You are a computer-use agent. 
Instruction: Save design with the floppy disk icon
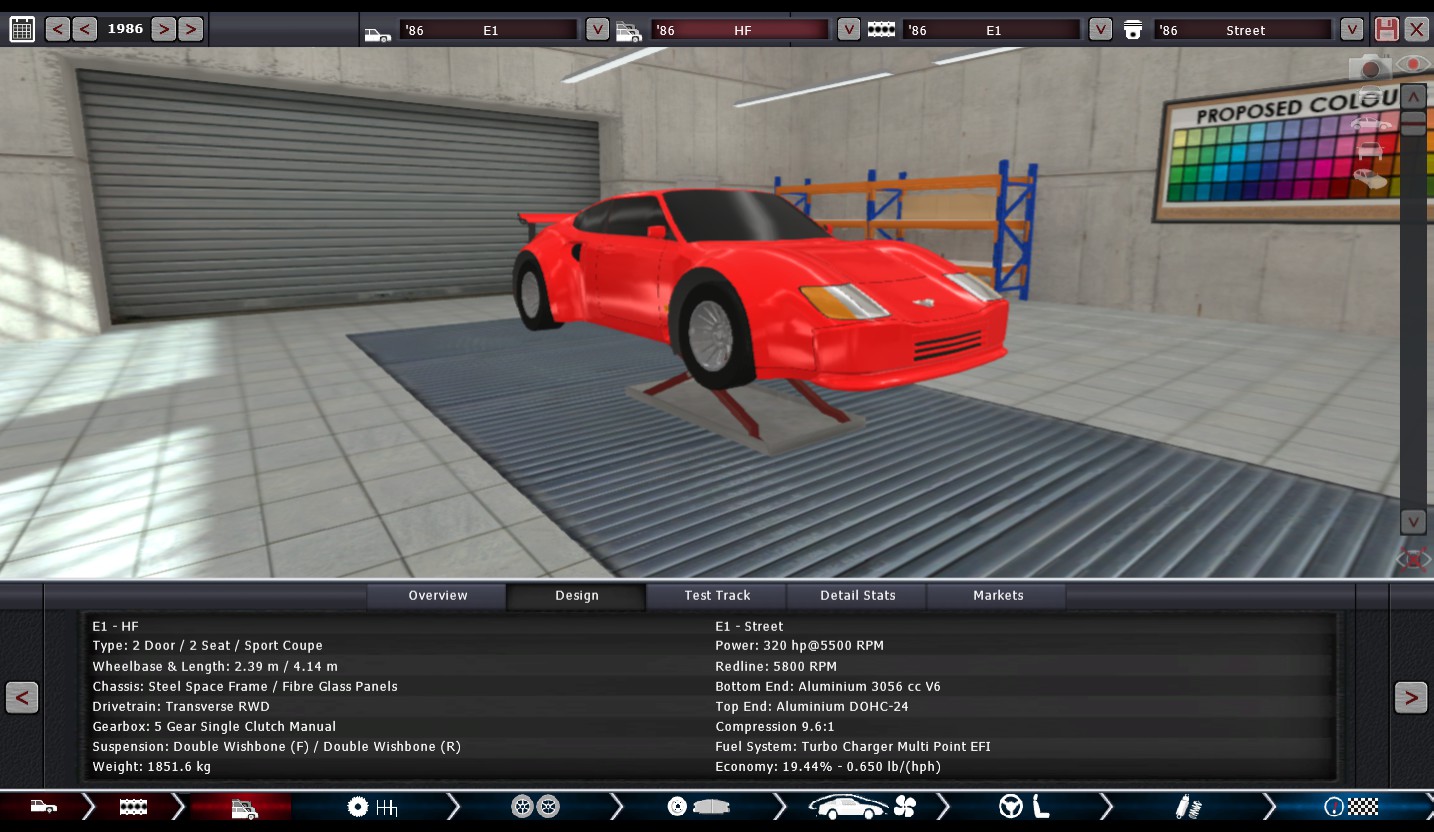coord(1386,29)
